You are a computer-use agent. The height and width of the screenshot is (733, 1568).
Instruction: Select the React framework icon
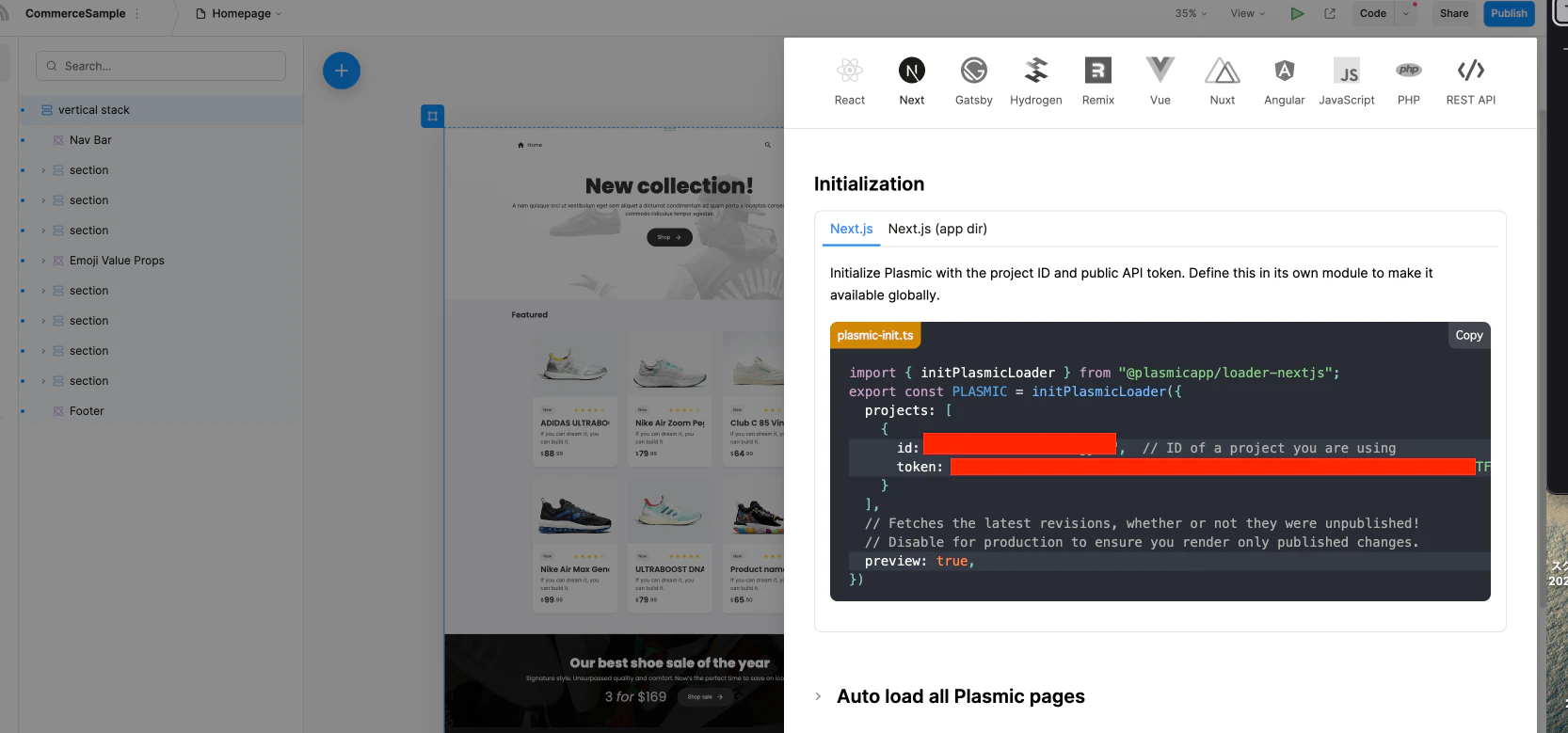[x=850, y=71]
